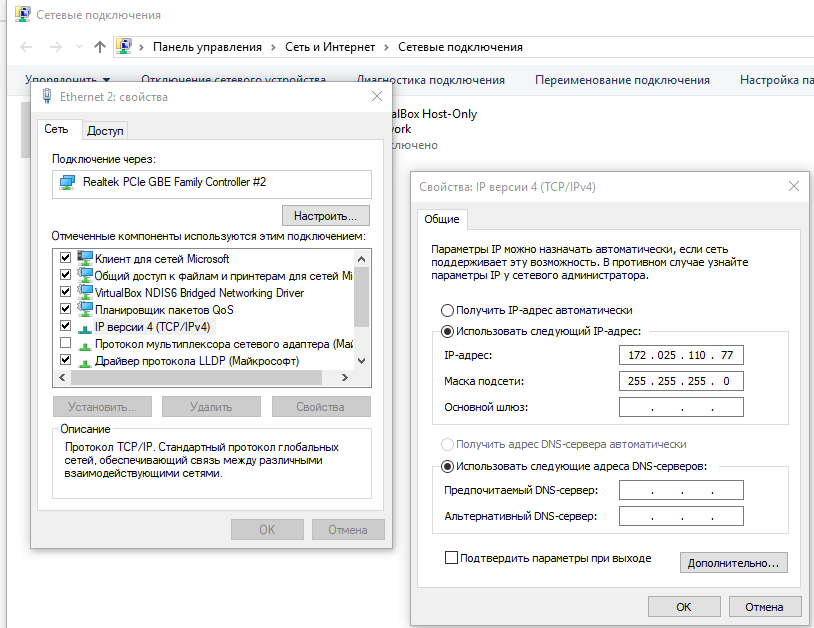Click the Настроить... button

click(325, 216)
